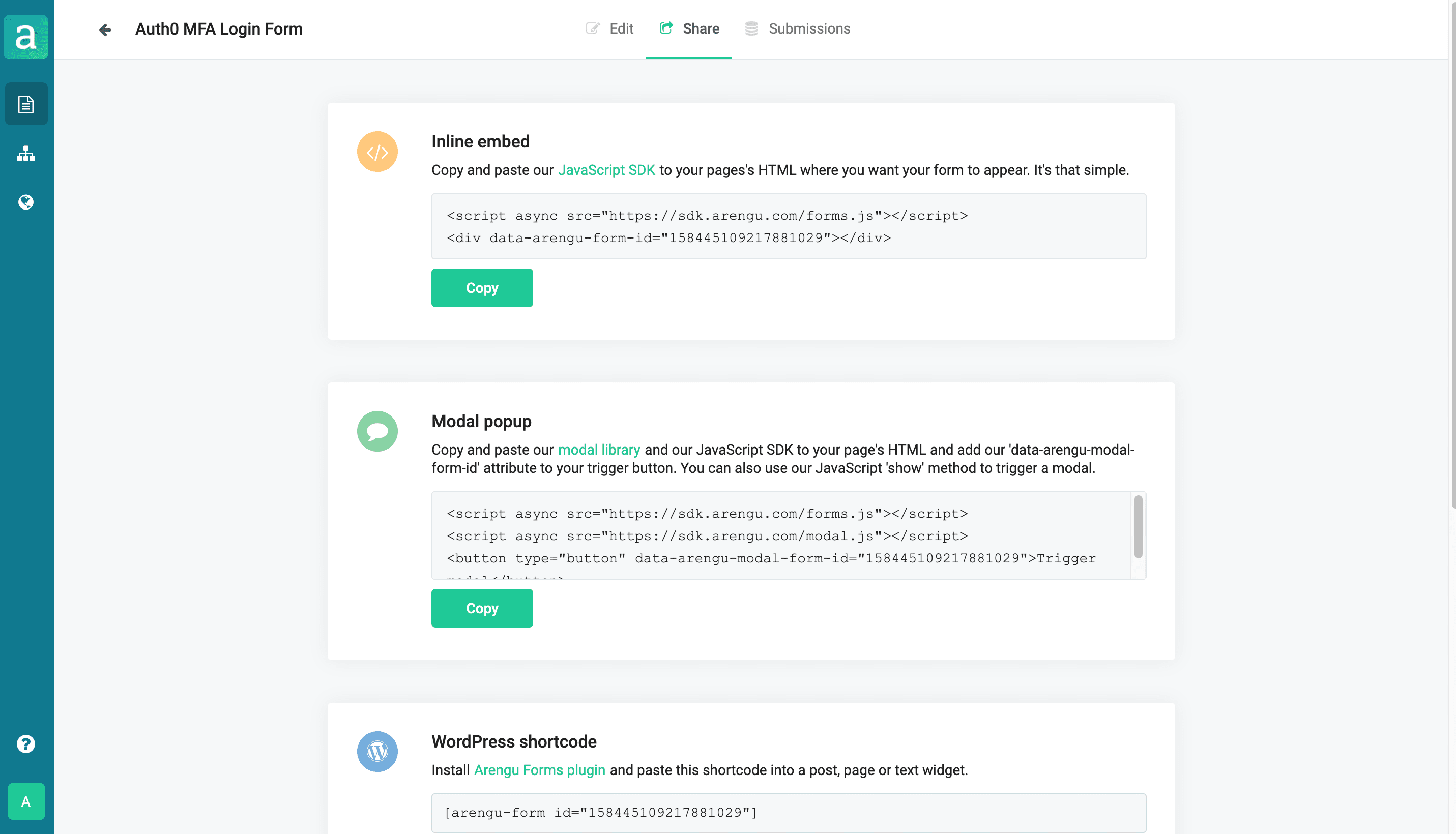The width and height of the screenshot is (1456, 834).
Task: Click the Auth0 MFA Login Form title
Action: point(219,28)
